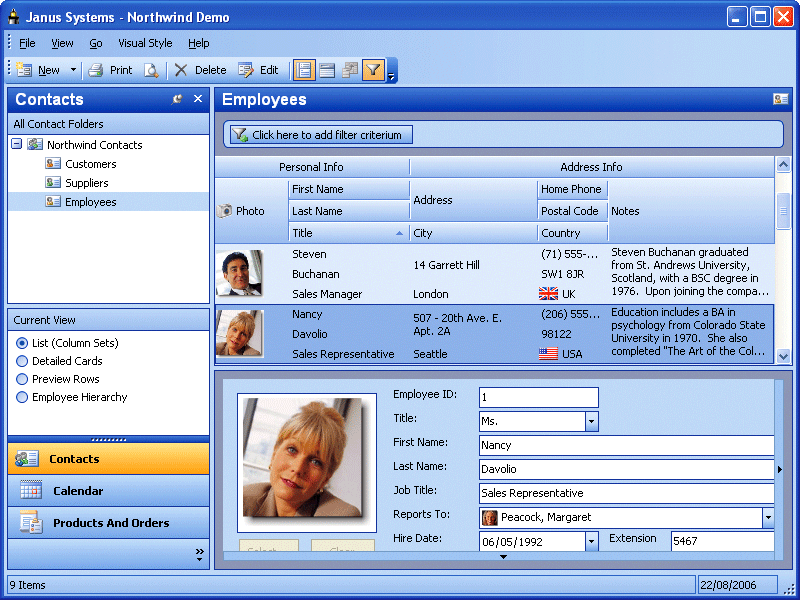
Task: Click the Extension field with 5467
Action: pyautogui.click(x=722, y=541)
